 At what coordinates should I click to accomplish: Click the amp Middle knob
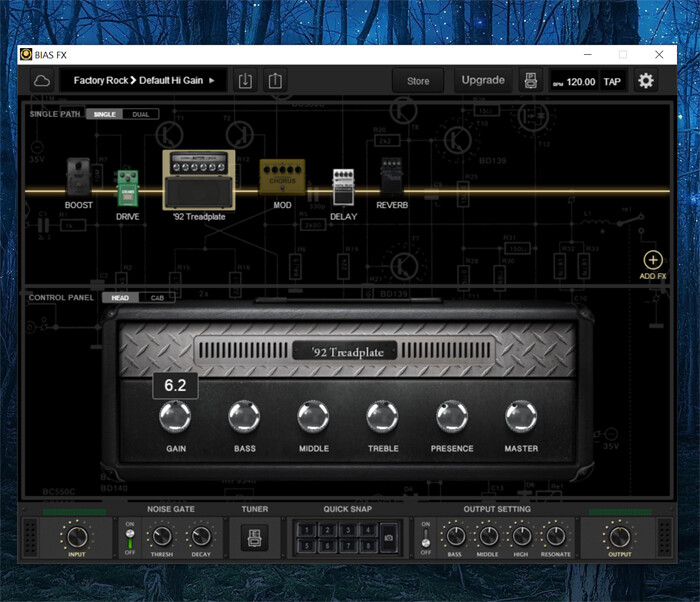pyautogui.click(x=313, y=416)
